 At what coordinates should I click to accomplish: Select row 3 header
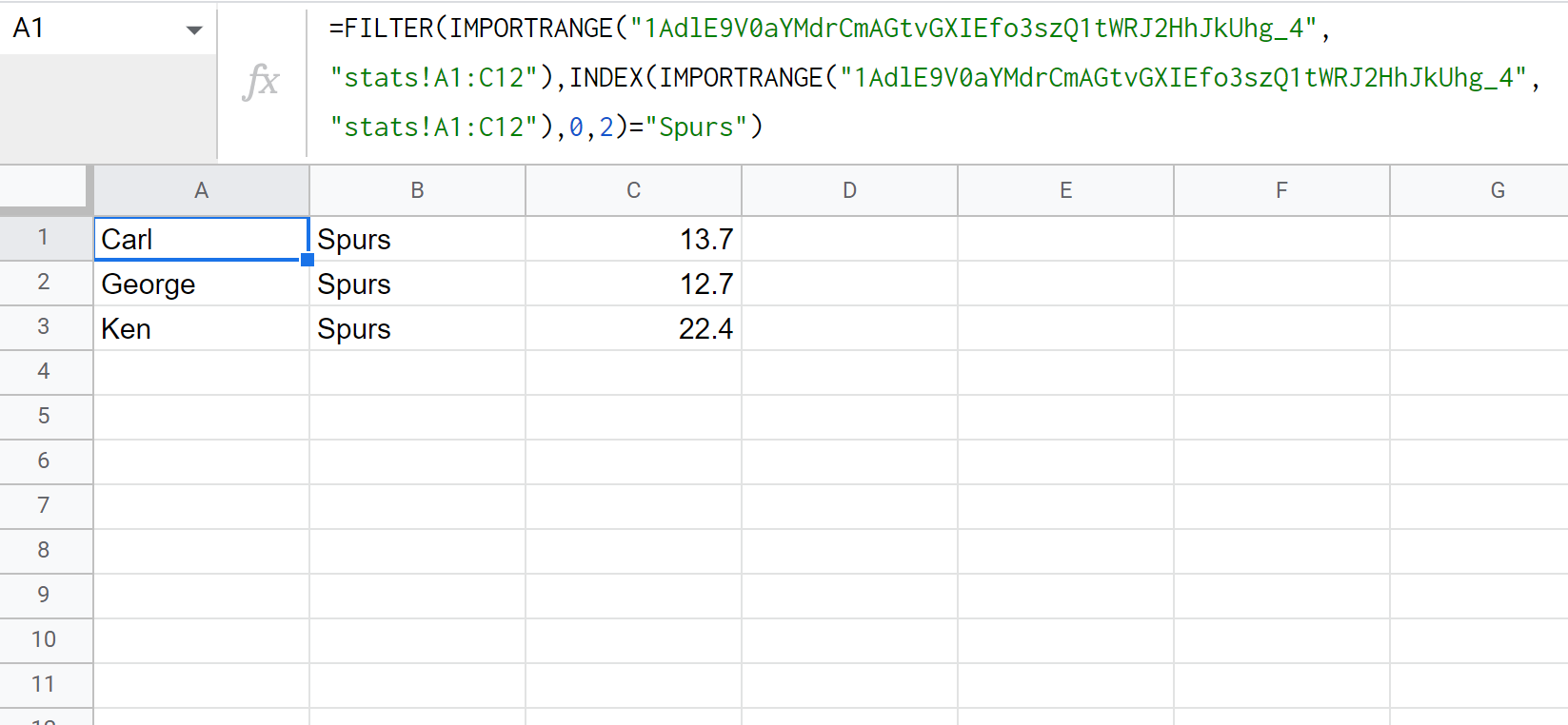coord(44,327)
